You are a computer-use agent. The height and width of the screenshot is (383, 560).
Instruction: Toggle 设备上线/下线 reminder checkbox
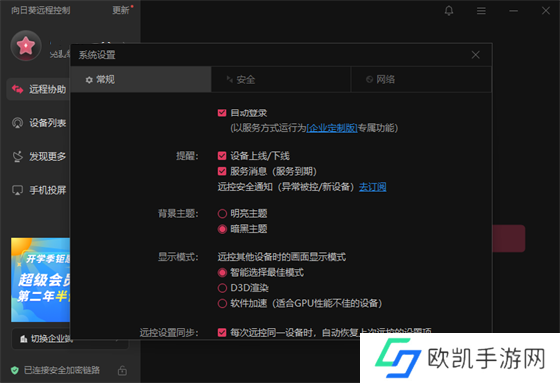click(x=222, y=156)
